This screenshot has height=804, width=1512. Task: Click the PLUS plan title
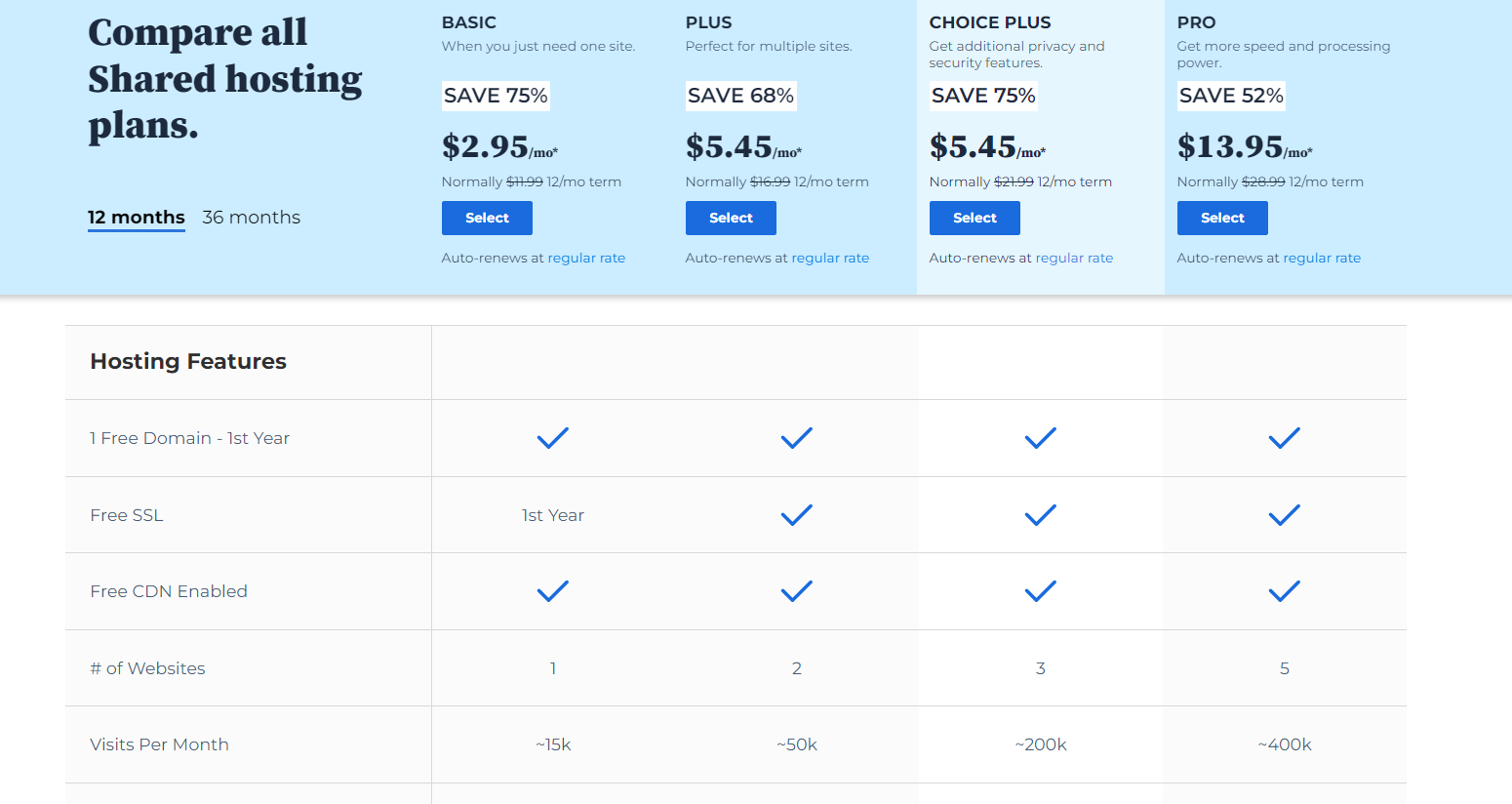709,22
